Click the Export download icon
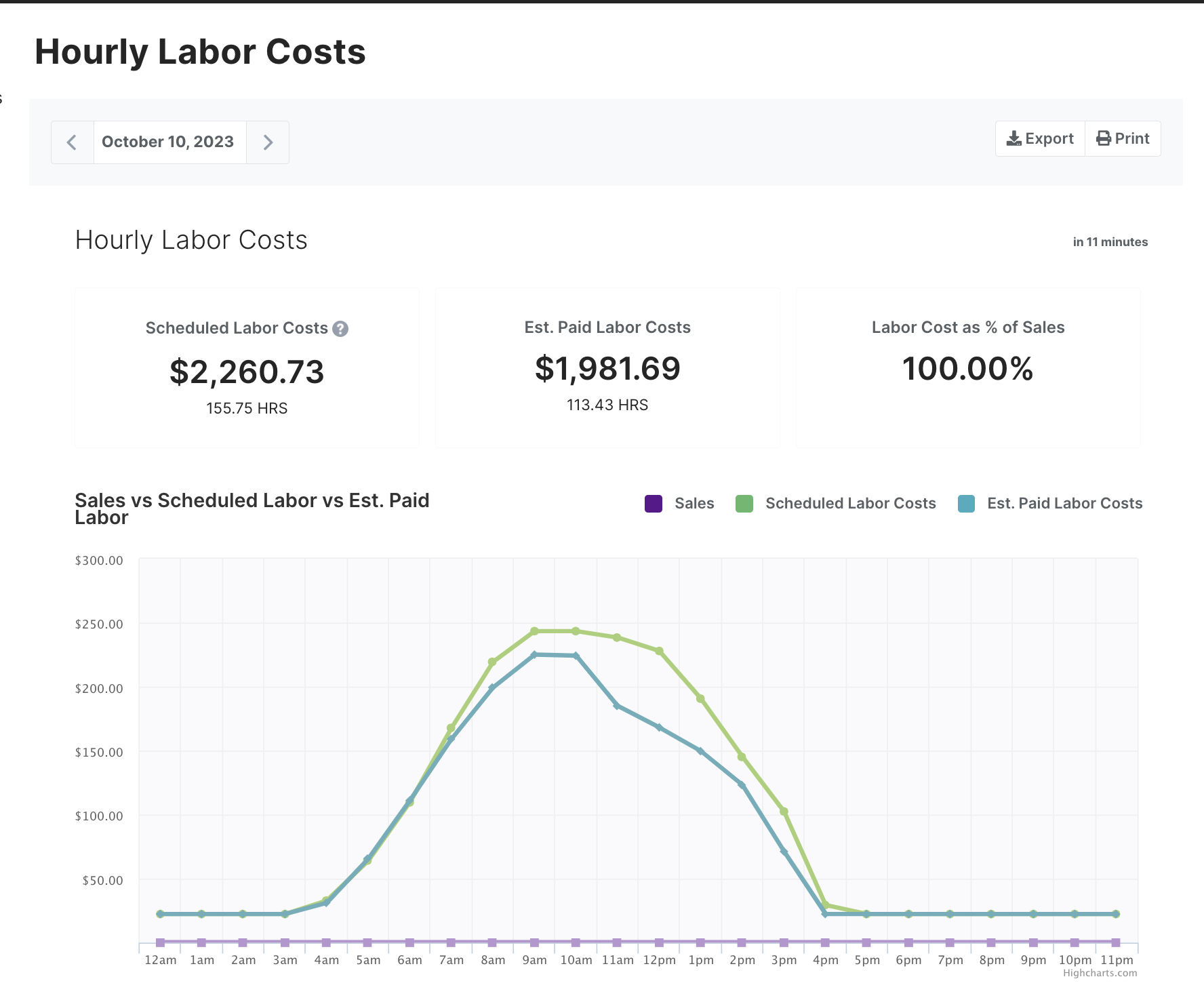Image resolution: width=1204 pixels, height=998 pixels. click(1015, 138)
